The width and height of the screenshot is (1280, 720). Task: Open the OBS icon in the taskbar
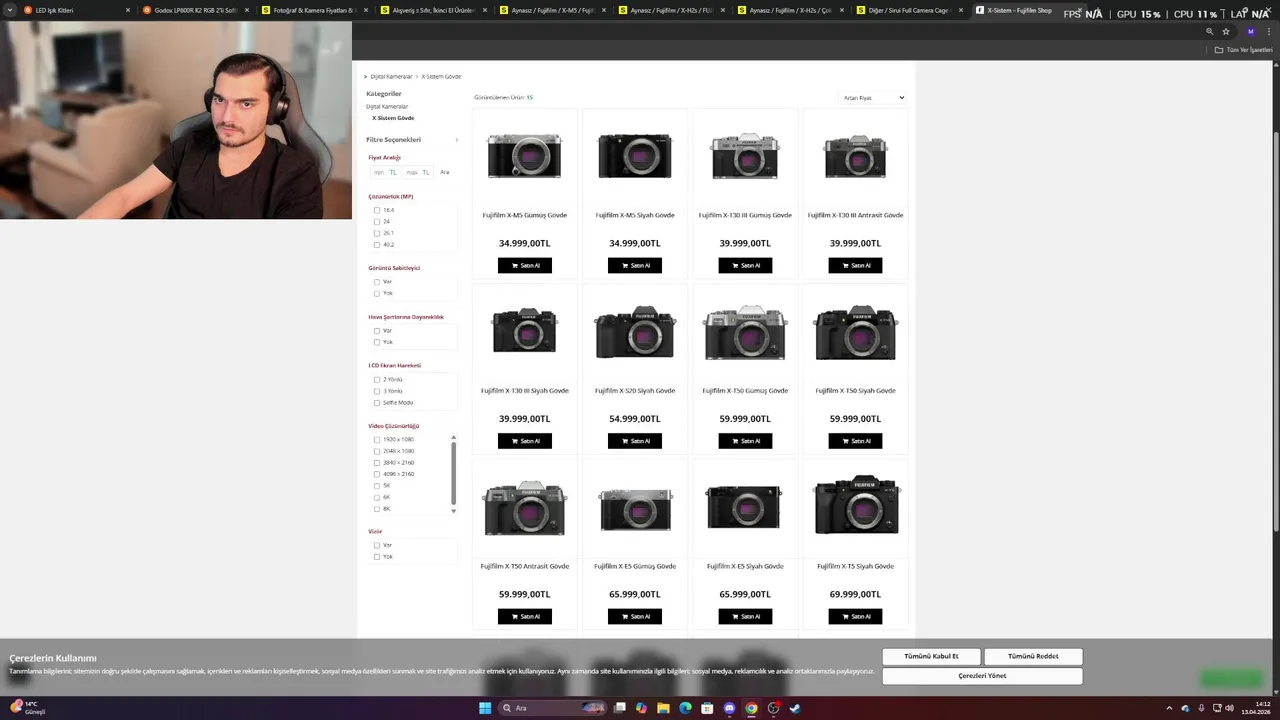(x=773, y=708)
